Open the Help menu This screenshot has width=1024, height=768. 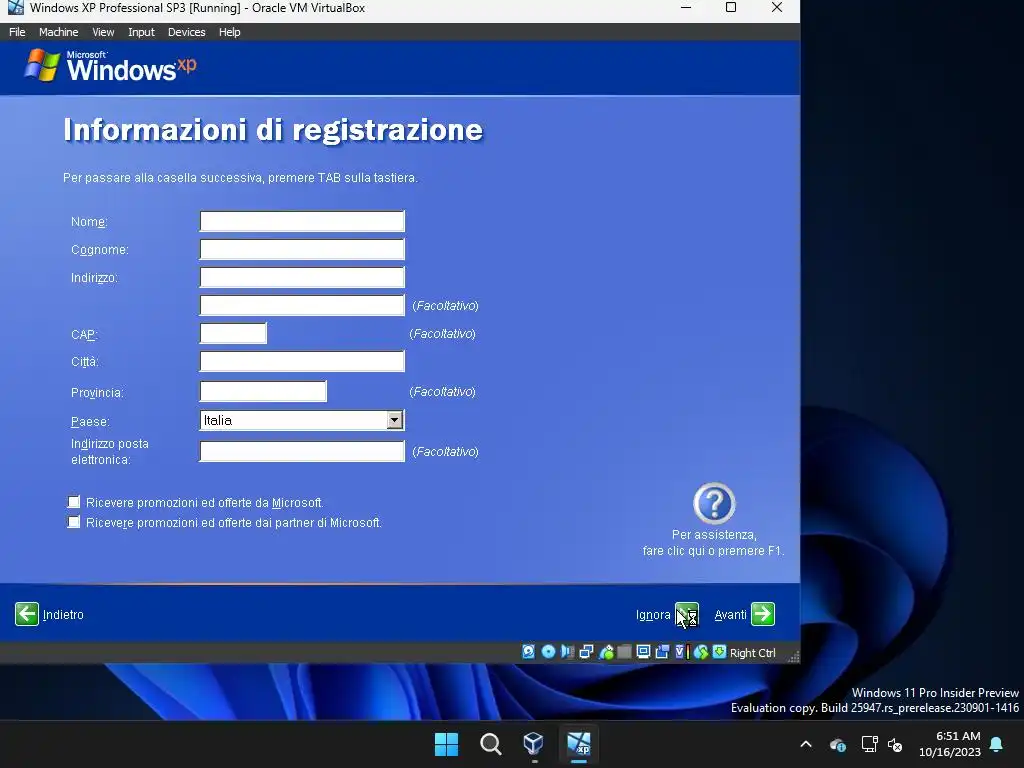pyautogui.click(x=229, y=32)
